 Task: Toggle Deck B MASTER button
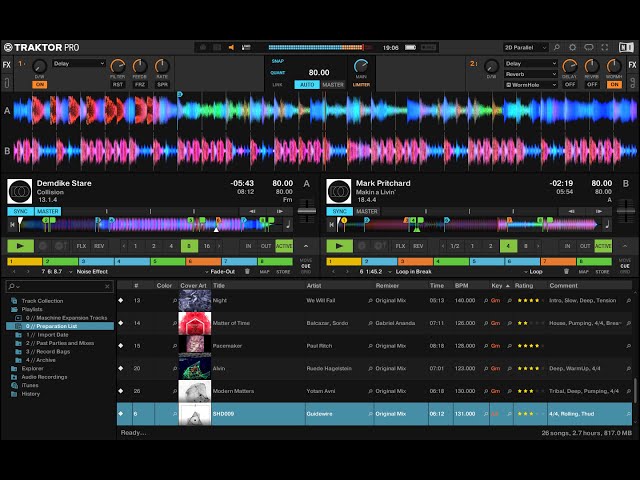367,211
